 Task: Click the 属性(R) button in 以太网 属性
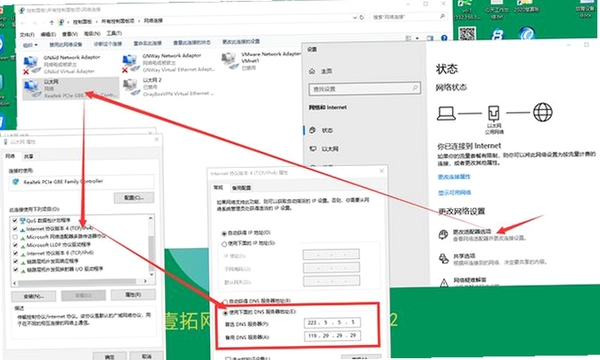pyautogui.click(x=133, y=295)
